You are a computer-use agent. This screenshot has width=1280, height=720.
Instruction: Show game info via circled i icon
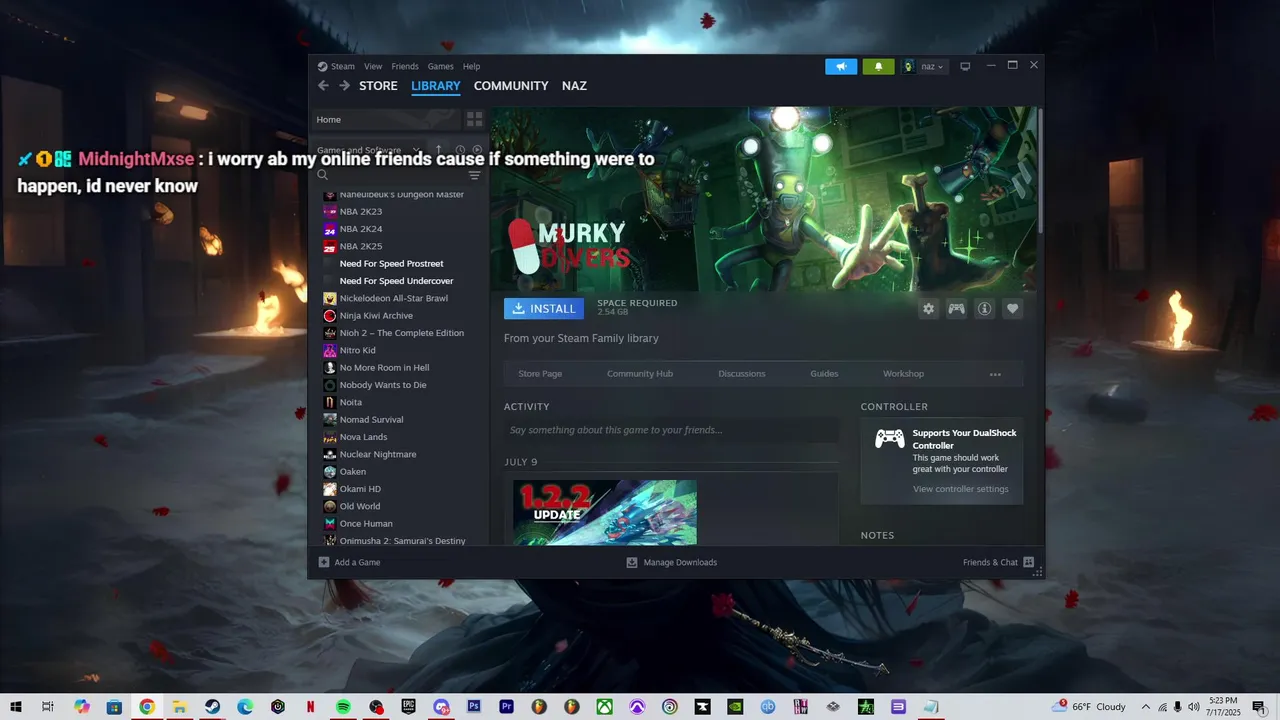(984, 309)
